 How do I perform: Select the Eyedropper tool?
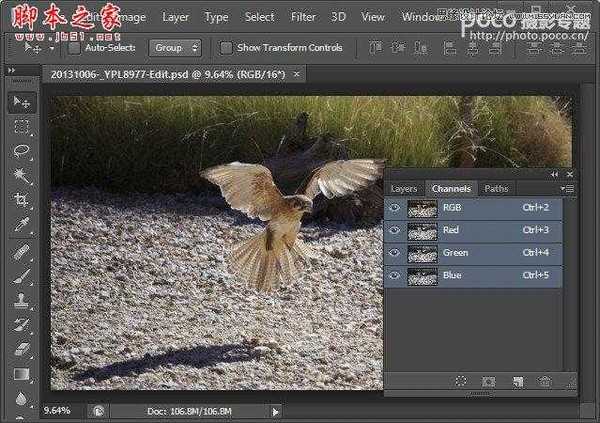21,225
